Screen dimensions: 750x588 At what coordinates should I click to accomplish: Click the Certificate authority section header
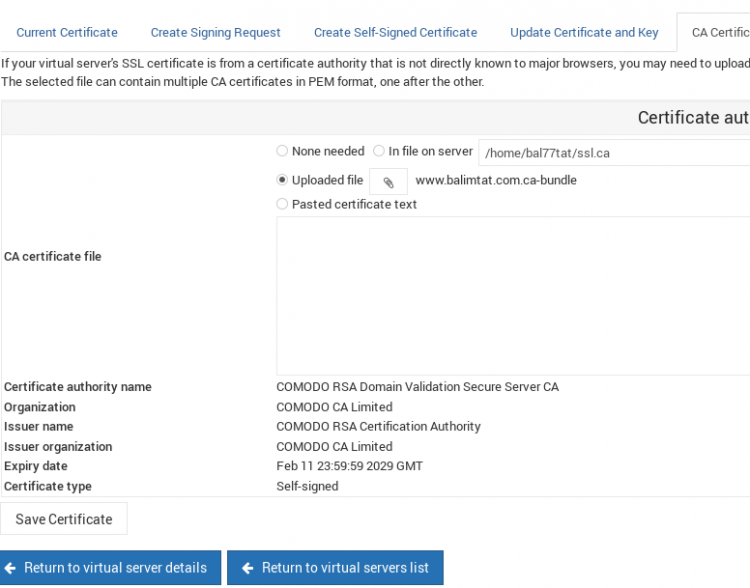692,118
